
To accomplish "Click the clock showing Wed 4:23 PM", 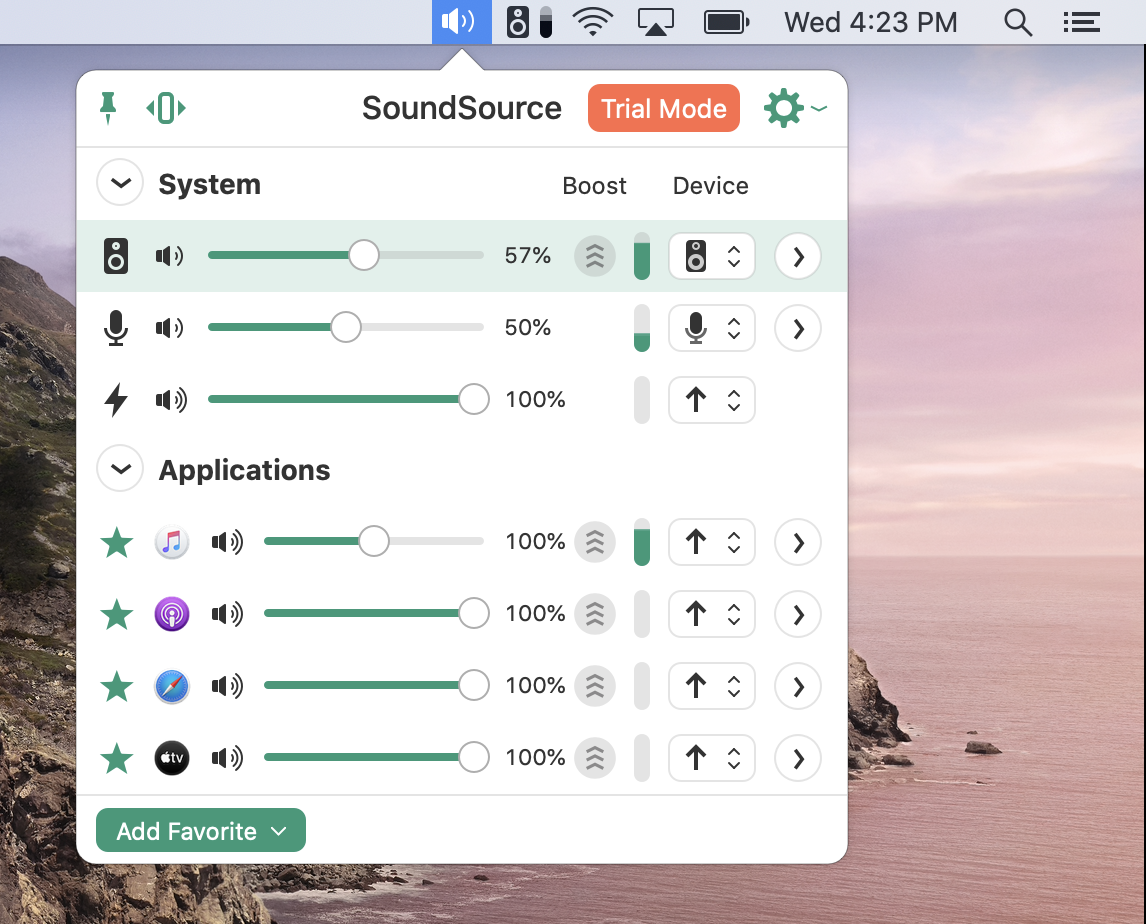I will click(x=870, y=22).
